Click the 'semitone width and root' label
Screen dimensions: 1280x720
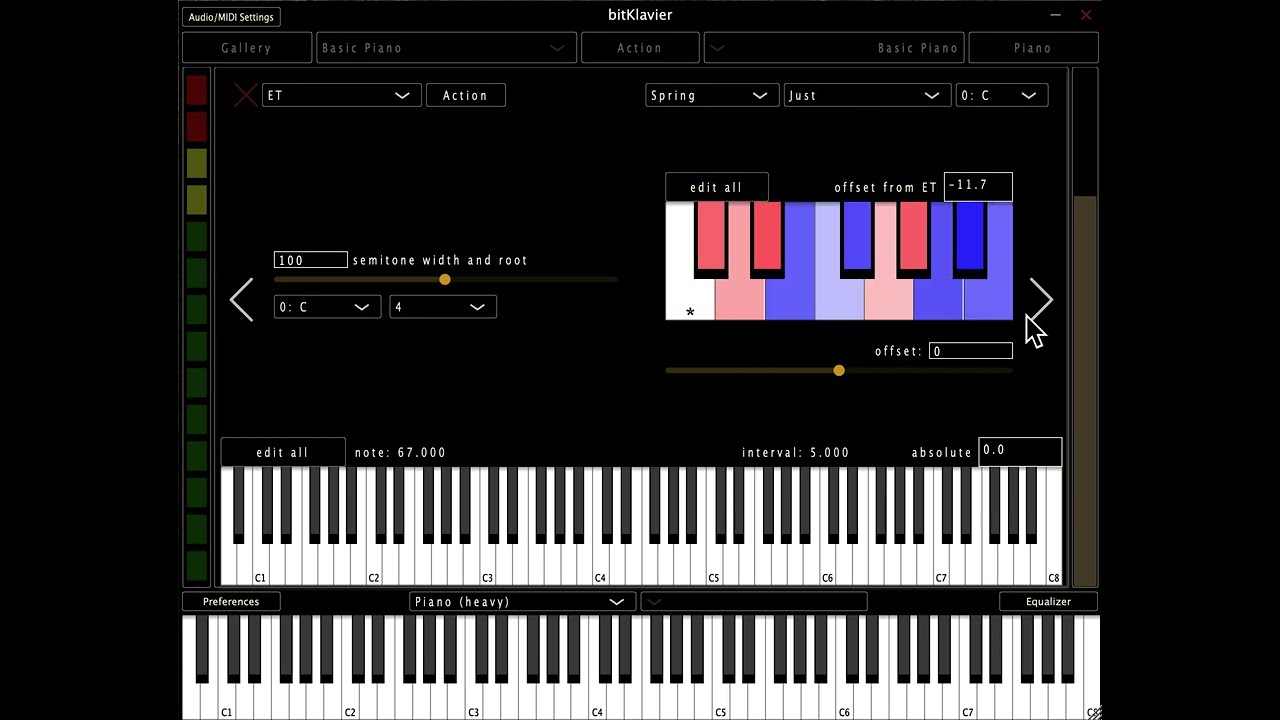440,260
